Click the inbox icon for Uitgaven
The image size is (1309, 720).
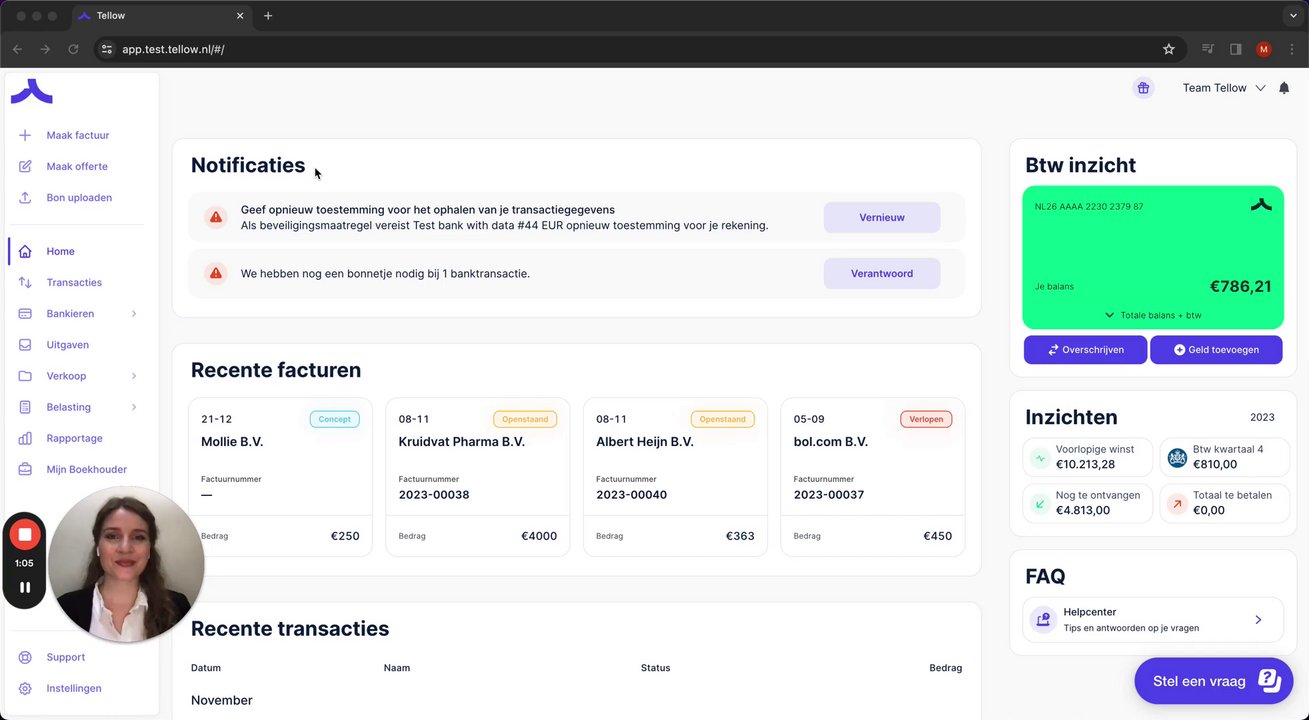pyautogui.click(x=25, y=344)
